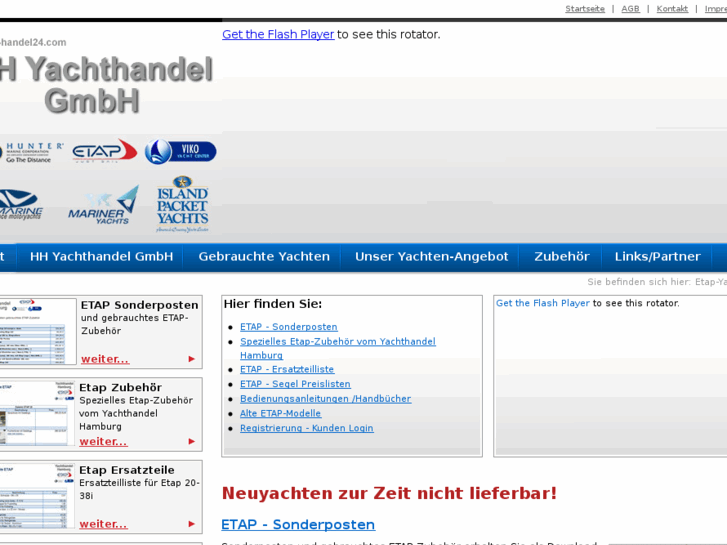Click the Hunter Marine logo
This screenshot has width=727, height=545.
32,153
